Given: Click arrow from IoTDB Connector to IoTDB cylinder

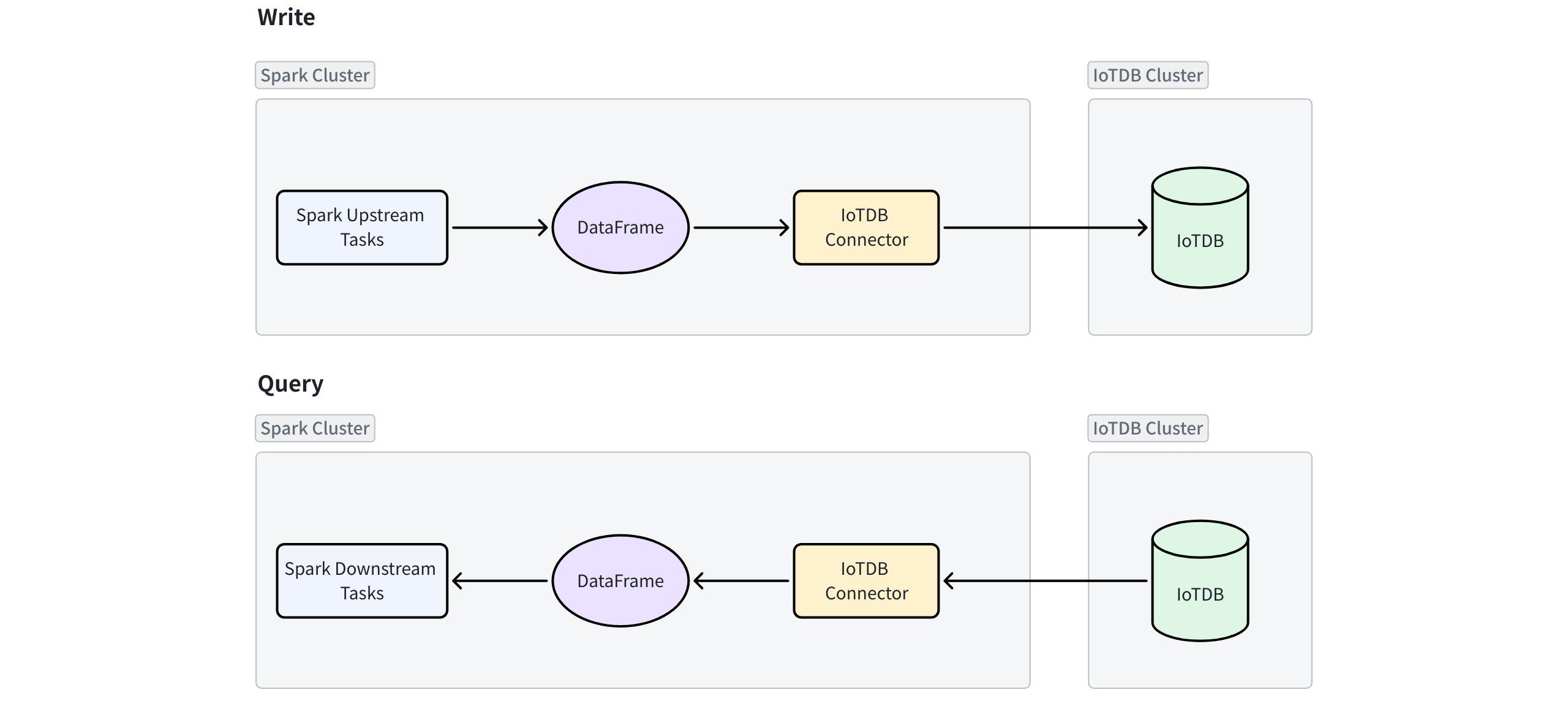Looking at the screenshot, I should click(x=1045, y=227).
